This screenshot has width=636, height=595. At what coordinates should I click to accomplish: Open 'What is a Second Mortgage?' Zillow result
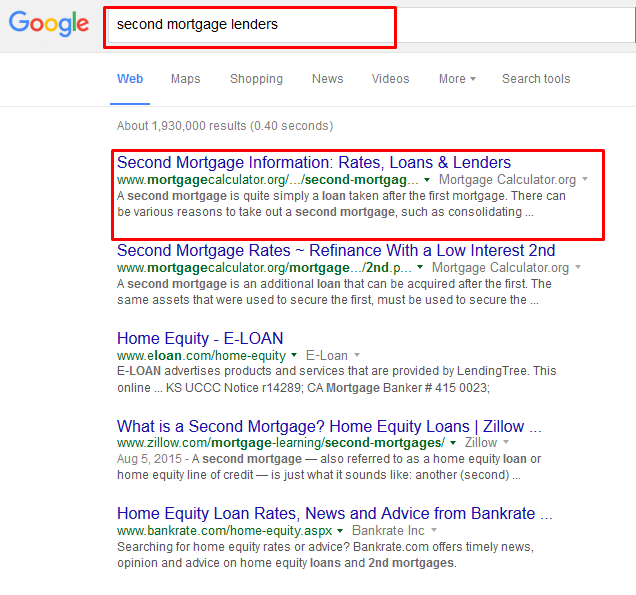(x=329, y=426)
